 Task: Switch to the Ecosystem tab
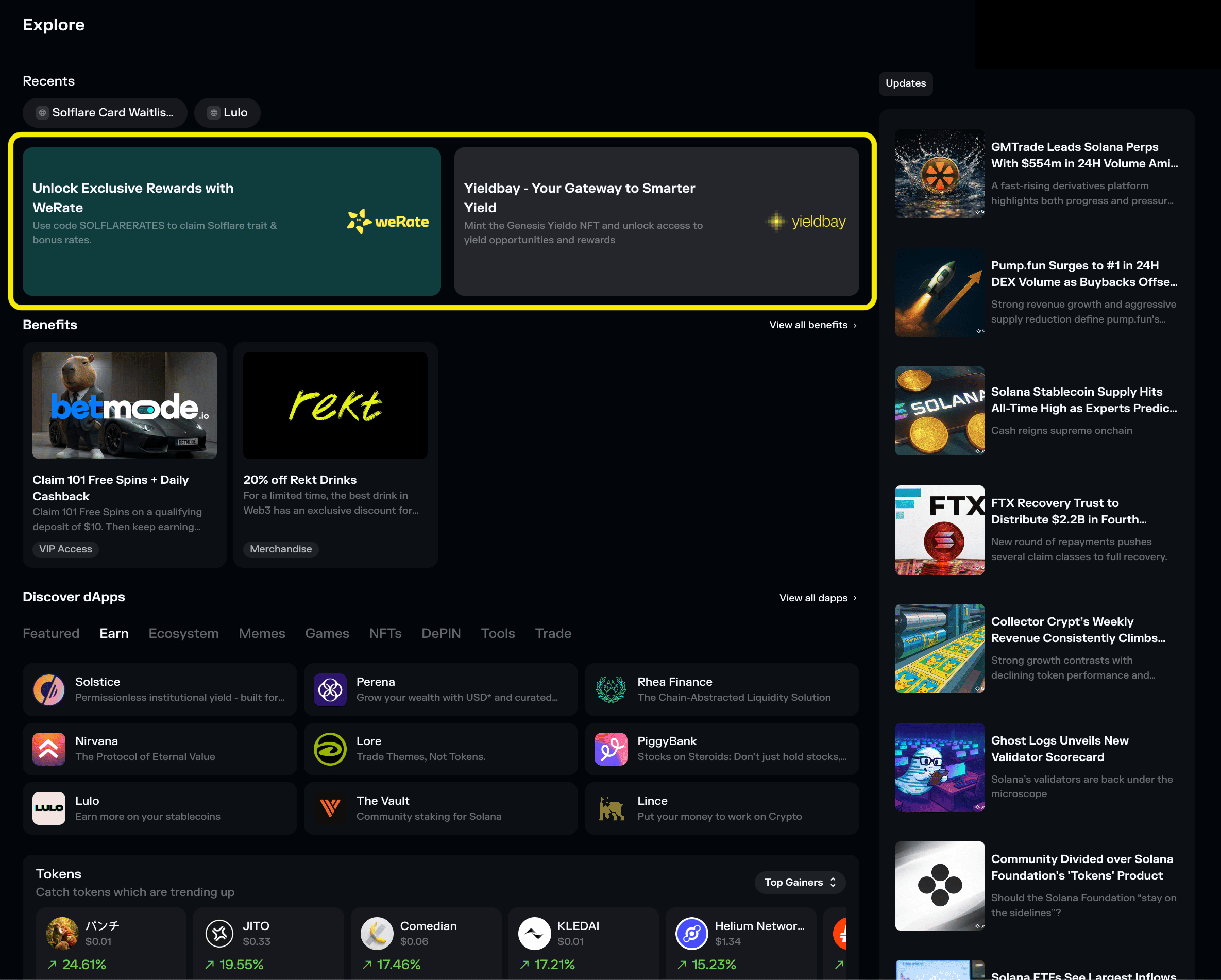(183, 633)
